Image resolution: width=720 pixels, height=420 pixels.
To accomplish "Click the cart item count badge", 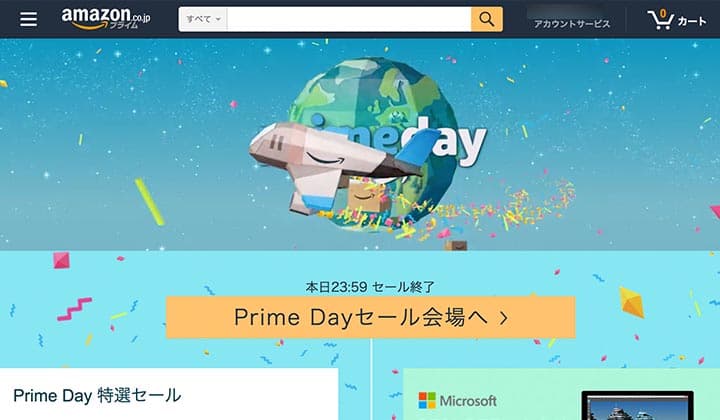I will click(663, 13).
